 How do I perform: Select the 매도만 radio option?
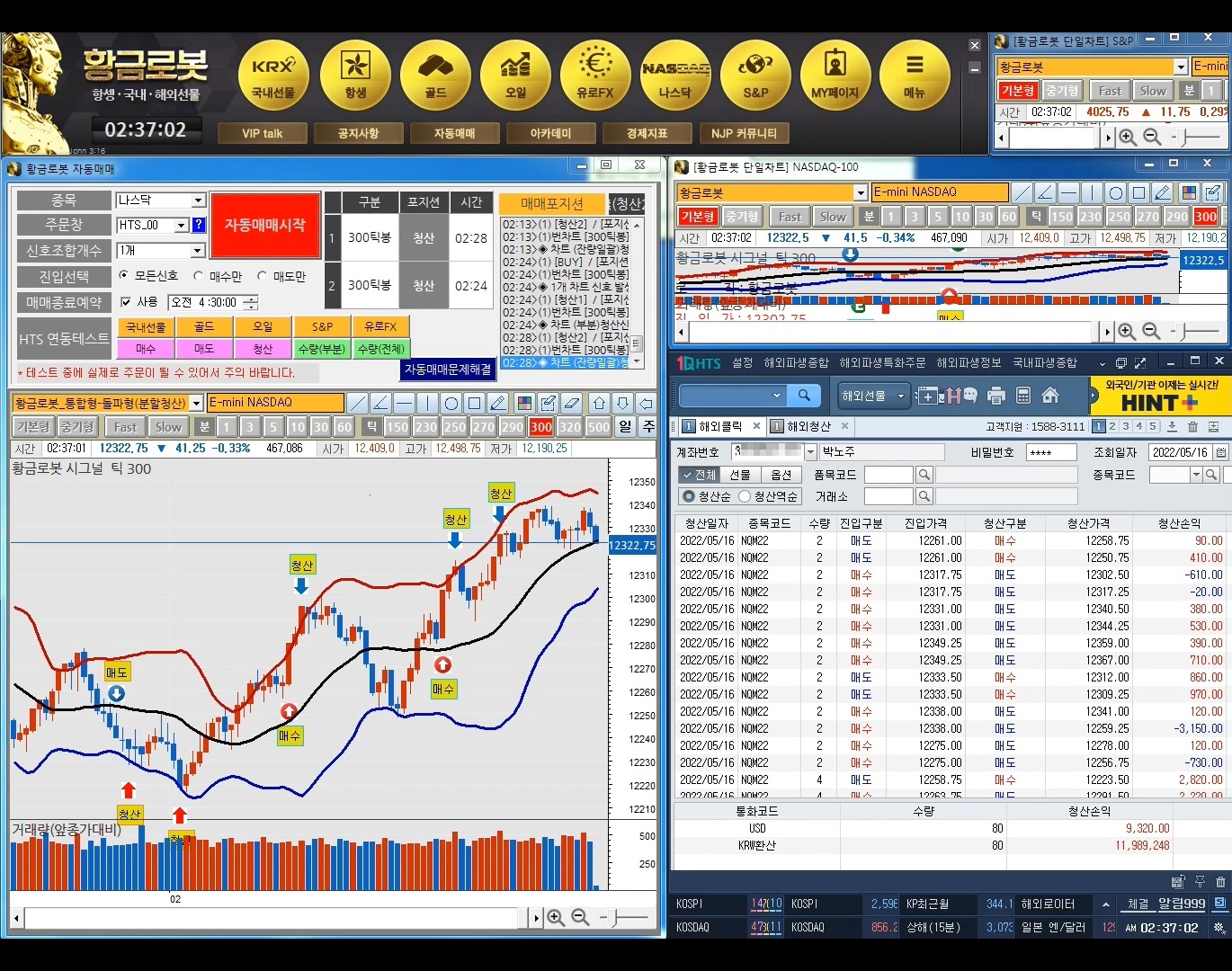pos(262,276)
